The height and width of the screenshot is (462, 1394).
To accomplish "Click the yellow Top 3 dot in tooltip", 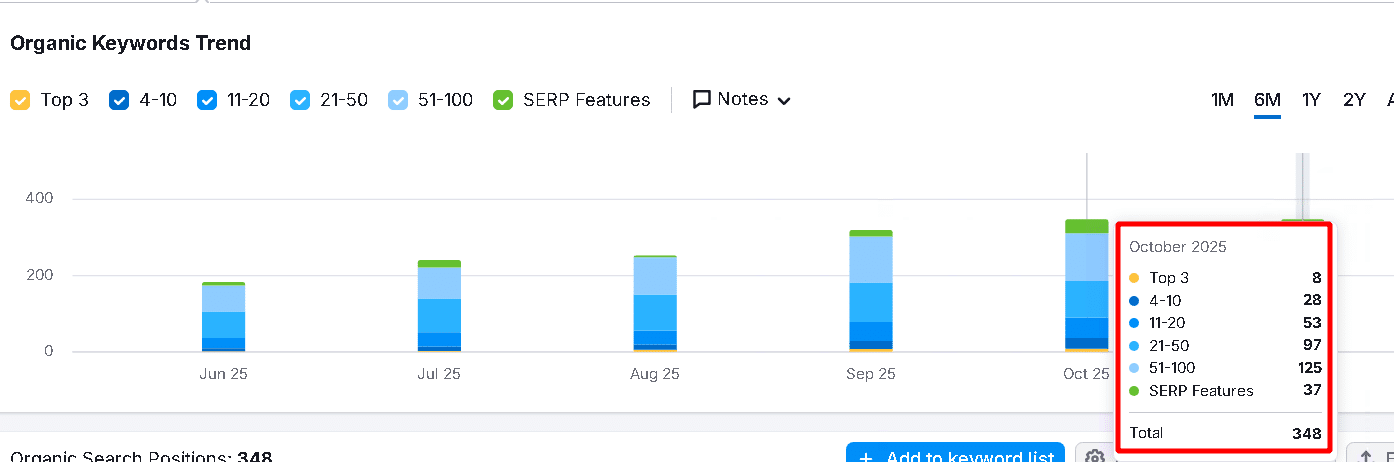I will [1133, 278].
